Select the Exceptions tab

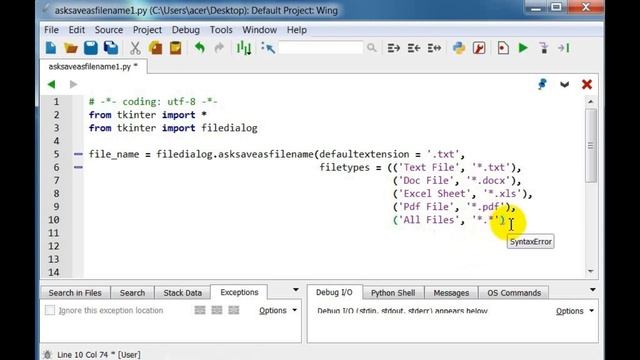[x=239, y=292]
